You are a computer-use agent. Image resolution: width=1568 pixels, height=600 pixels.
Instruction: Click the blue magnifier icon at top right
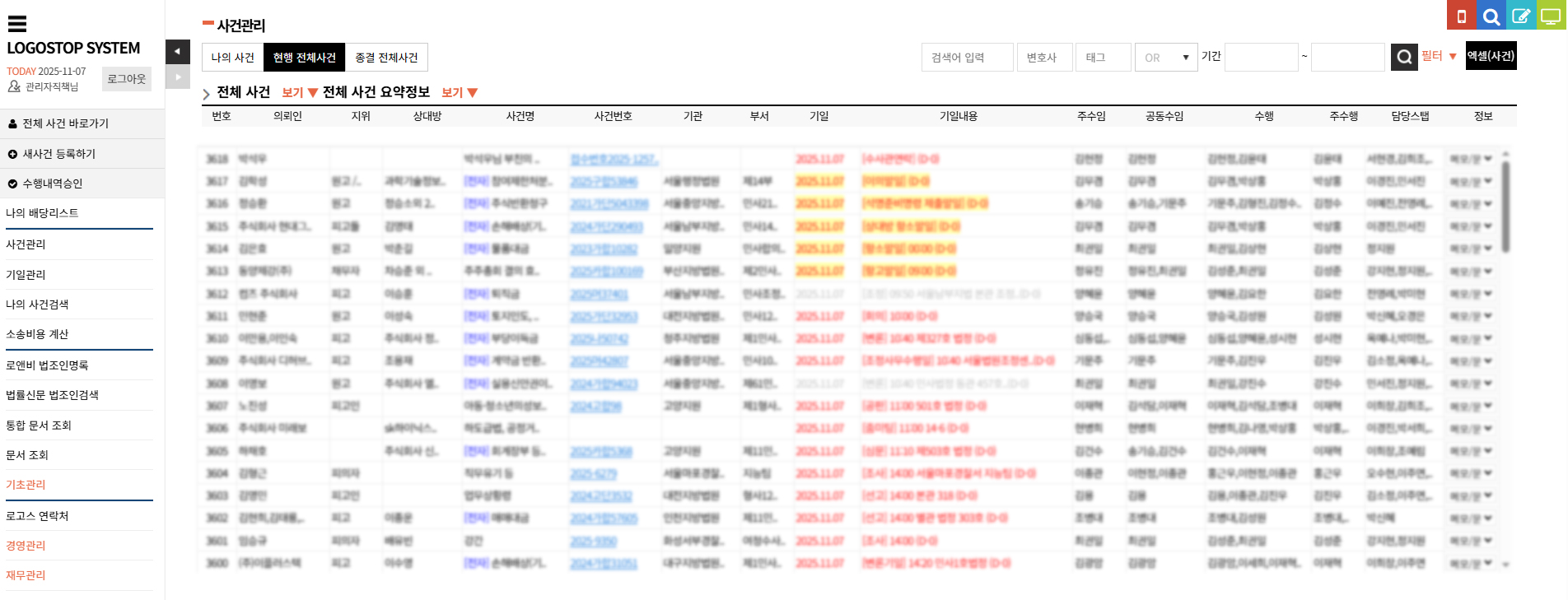click(1491, 16)
